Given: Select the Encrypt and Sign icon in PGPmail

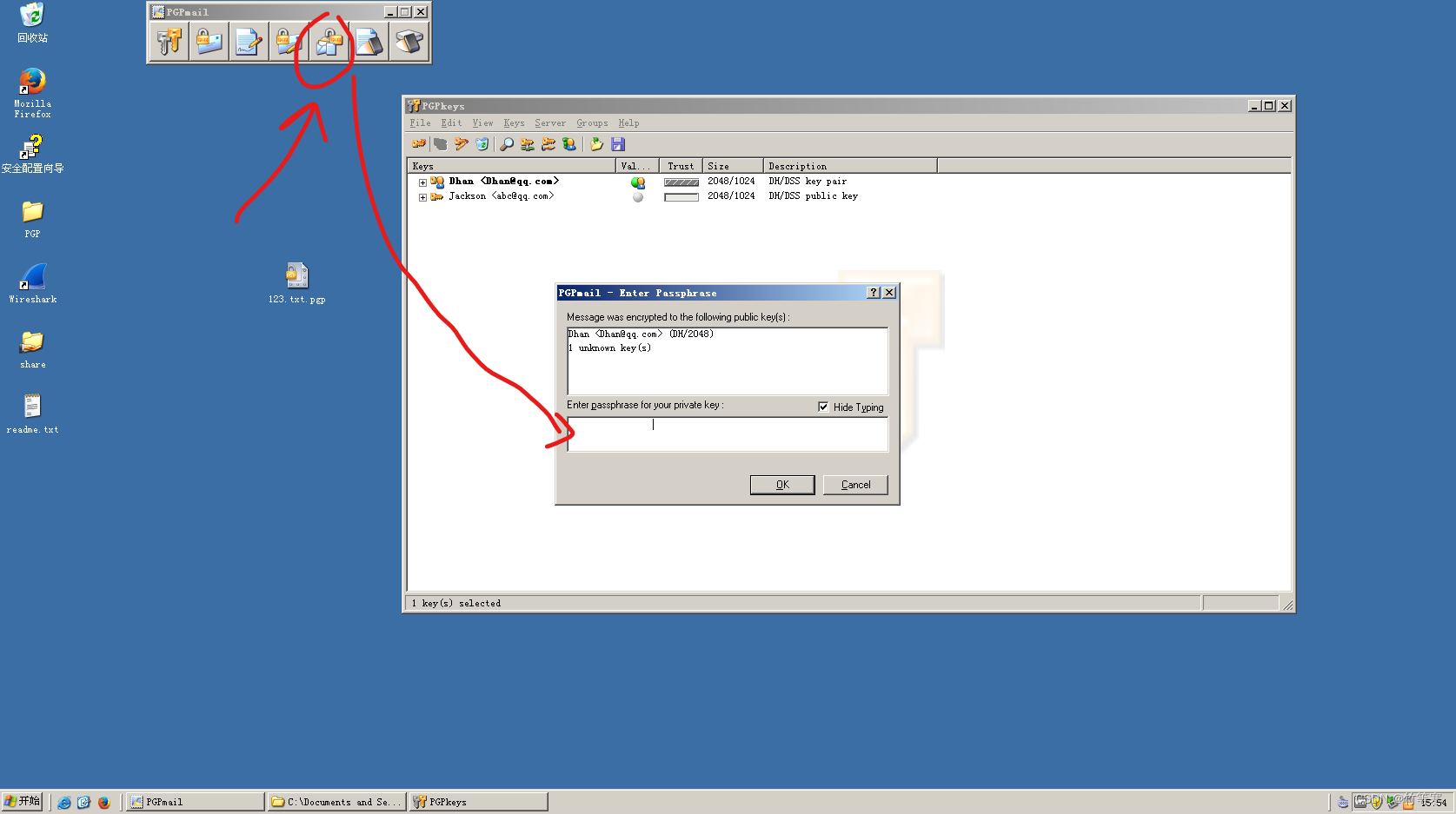Looking at the screenshot, I should (x=289, y=41).
